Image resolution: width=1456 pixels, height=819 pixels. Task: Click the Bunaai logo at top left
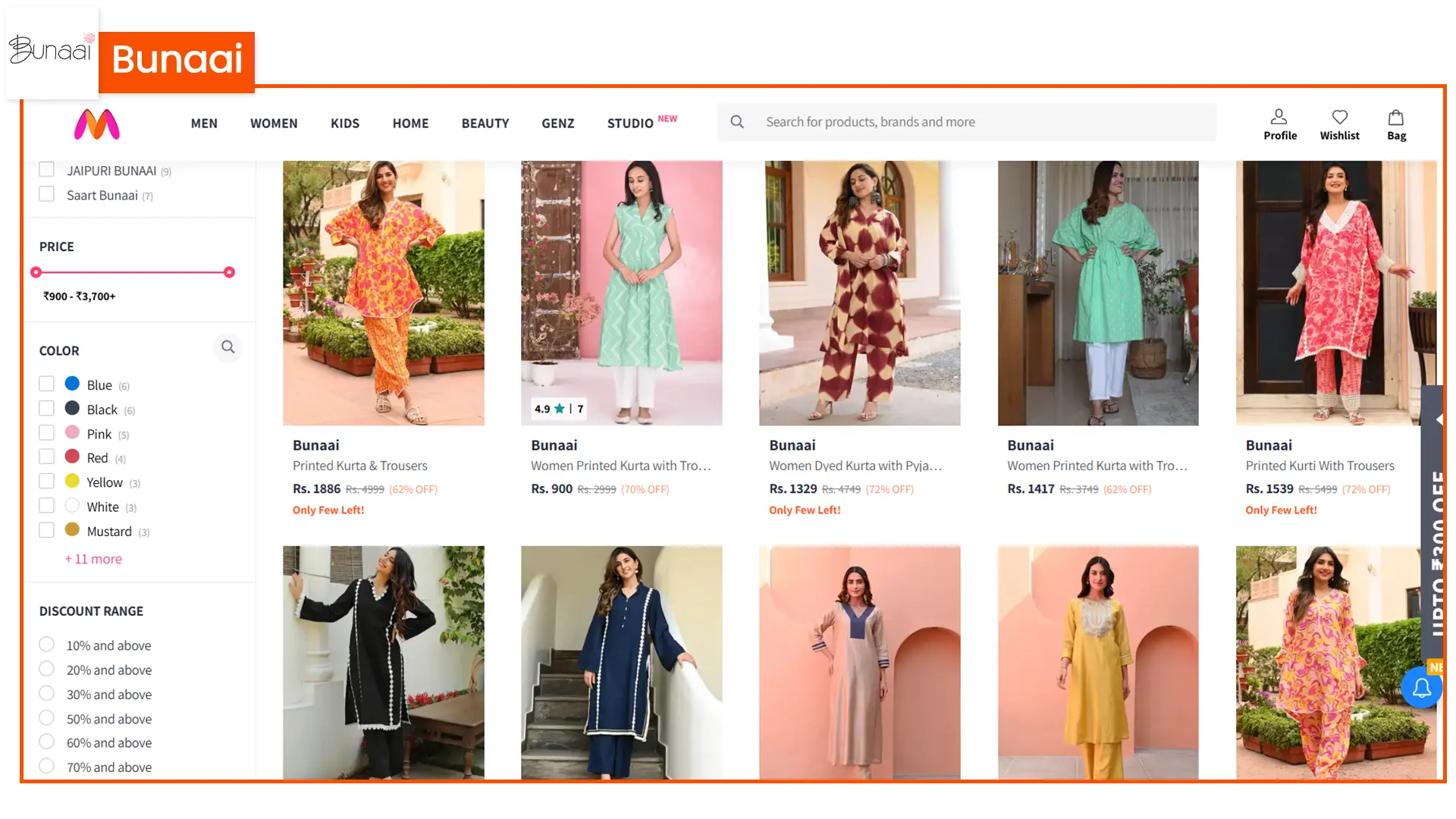point(51,50)
